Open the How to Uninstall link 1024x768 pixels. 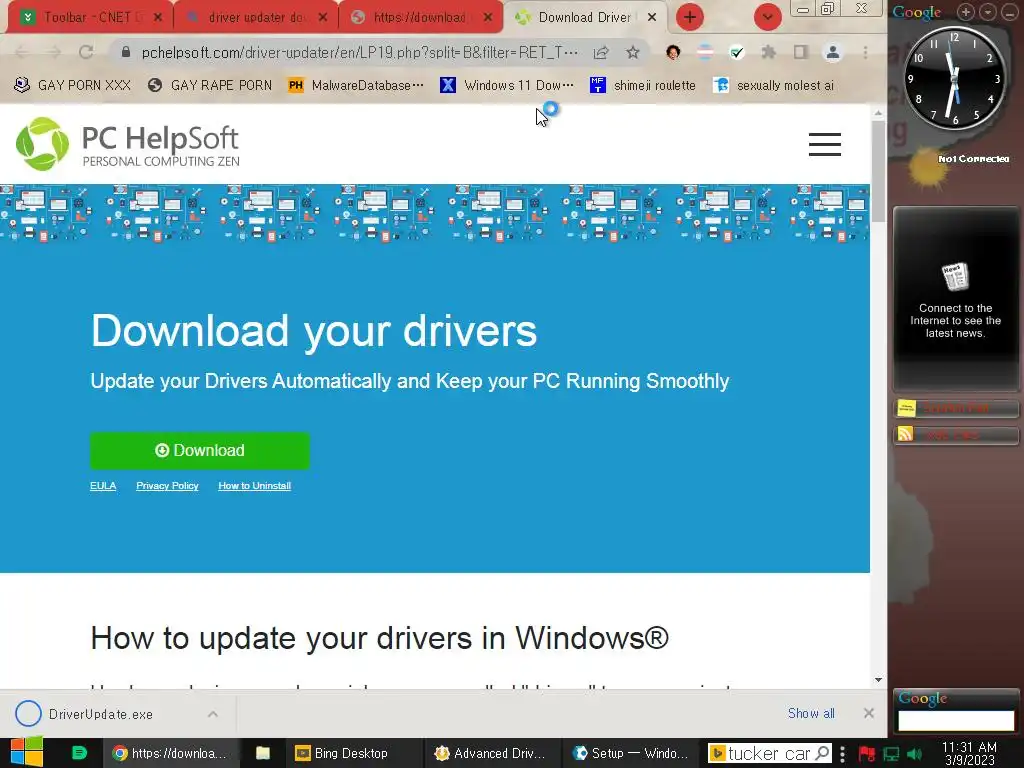(255, 486)
